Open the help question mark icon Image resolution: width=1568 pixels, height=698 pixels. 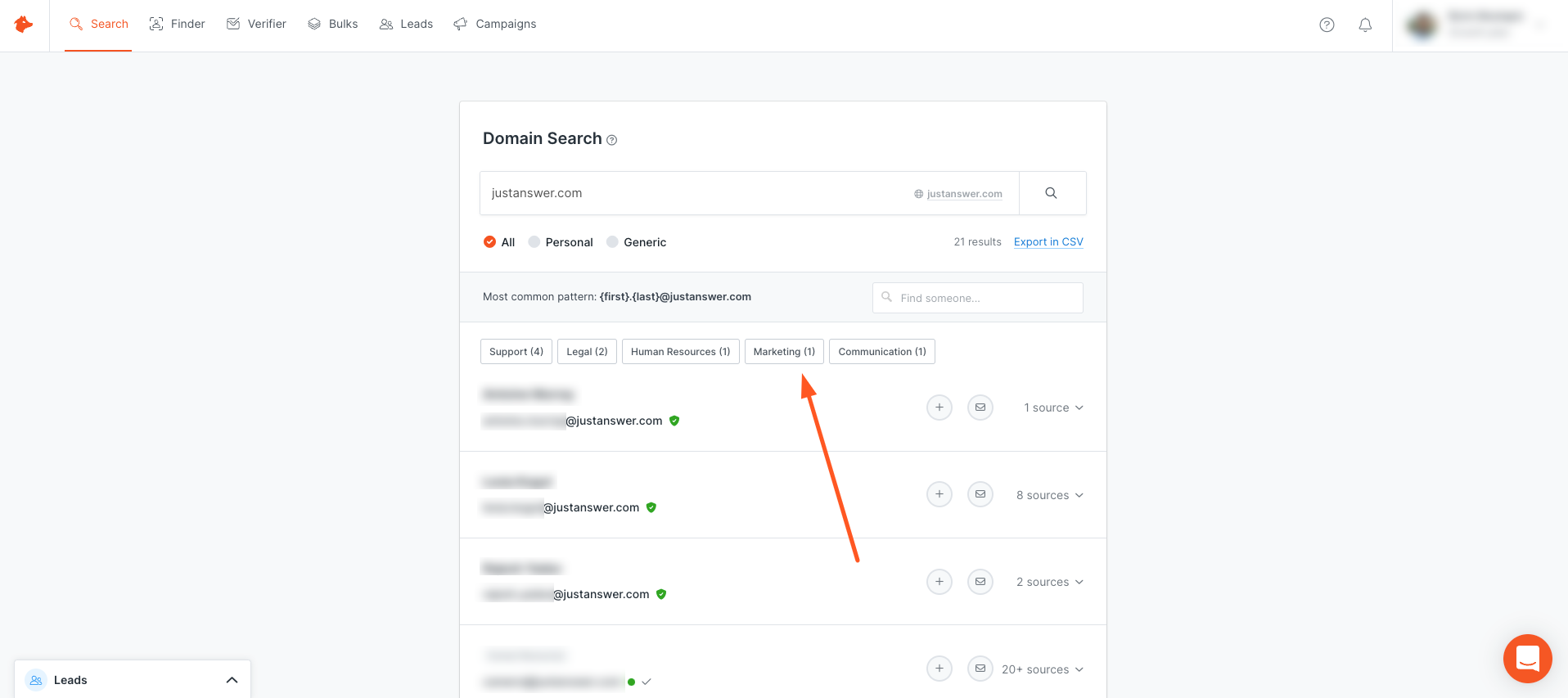click(x=1327, y=25)
